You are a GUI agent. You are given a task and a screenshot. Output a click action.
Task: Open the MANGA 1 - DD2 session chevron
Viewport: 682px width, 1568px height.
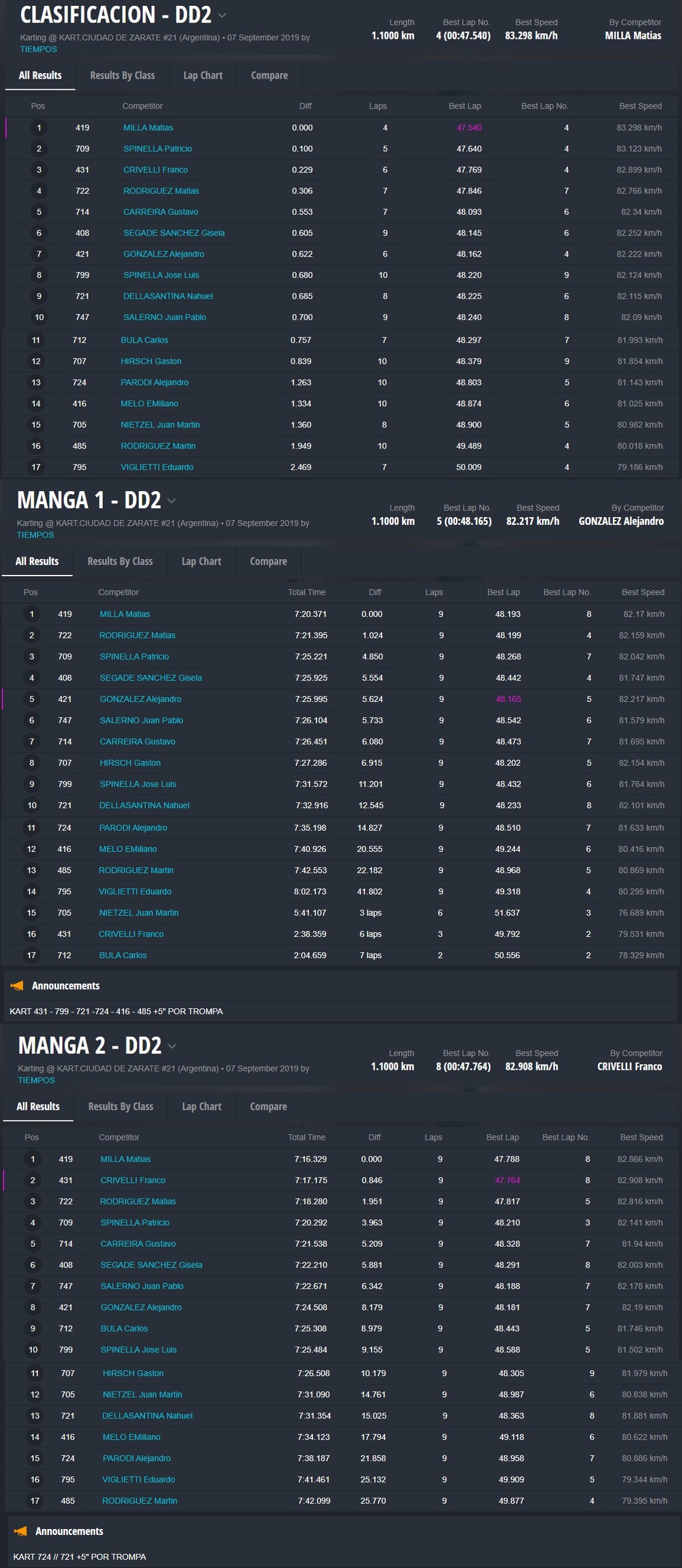coord(172,501)
